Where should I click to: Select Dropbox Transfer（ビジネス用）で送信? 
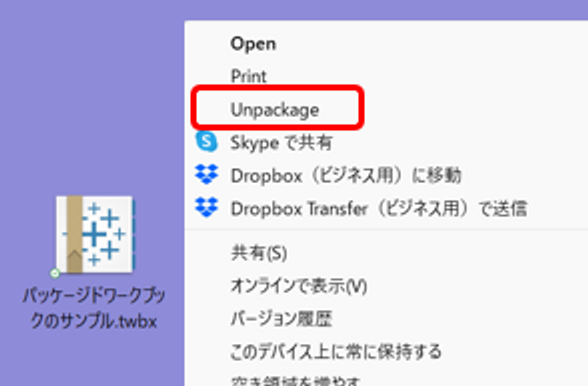[x=379, y=209]
